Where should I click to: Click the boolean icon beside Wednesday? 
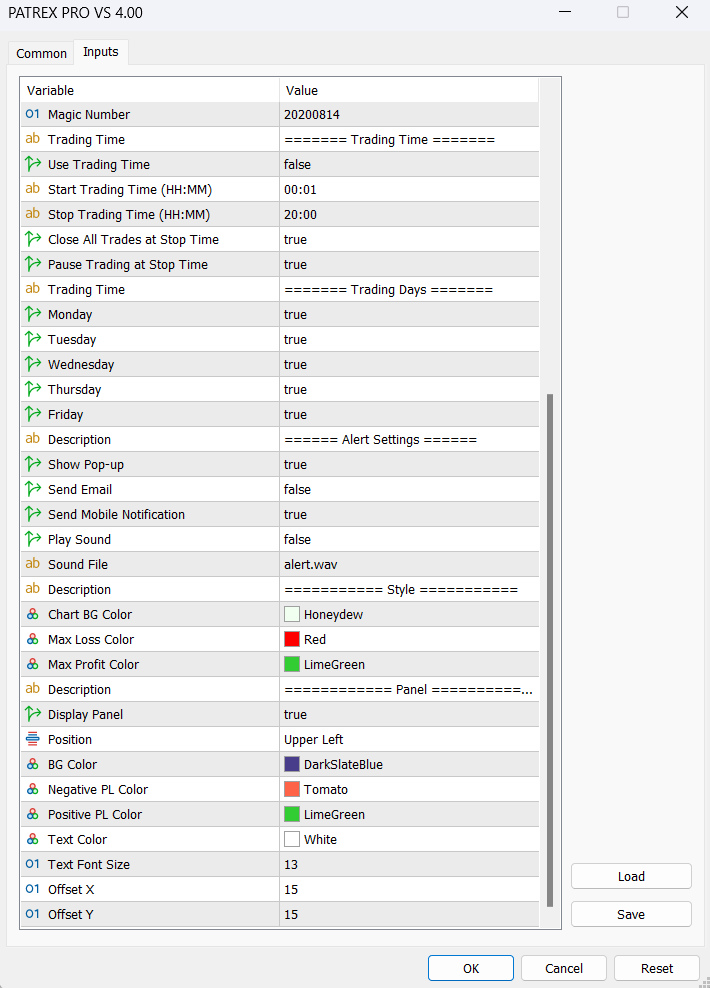[33, 364]
